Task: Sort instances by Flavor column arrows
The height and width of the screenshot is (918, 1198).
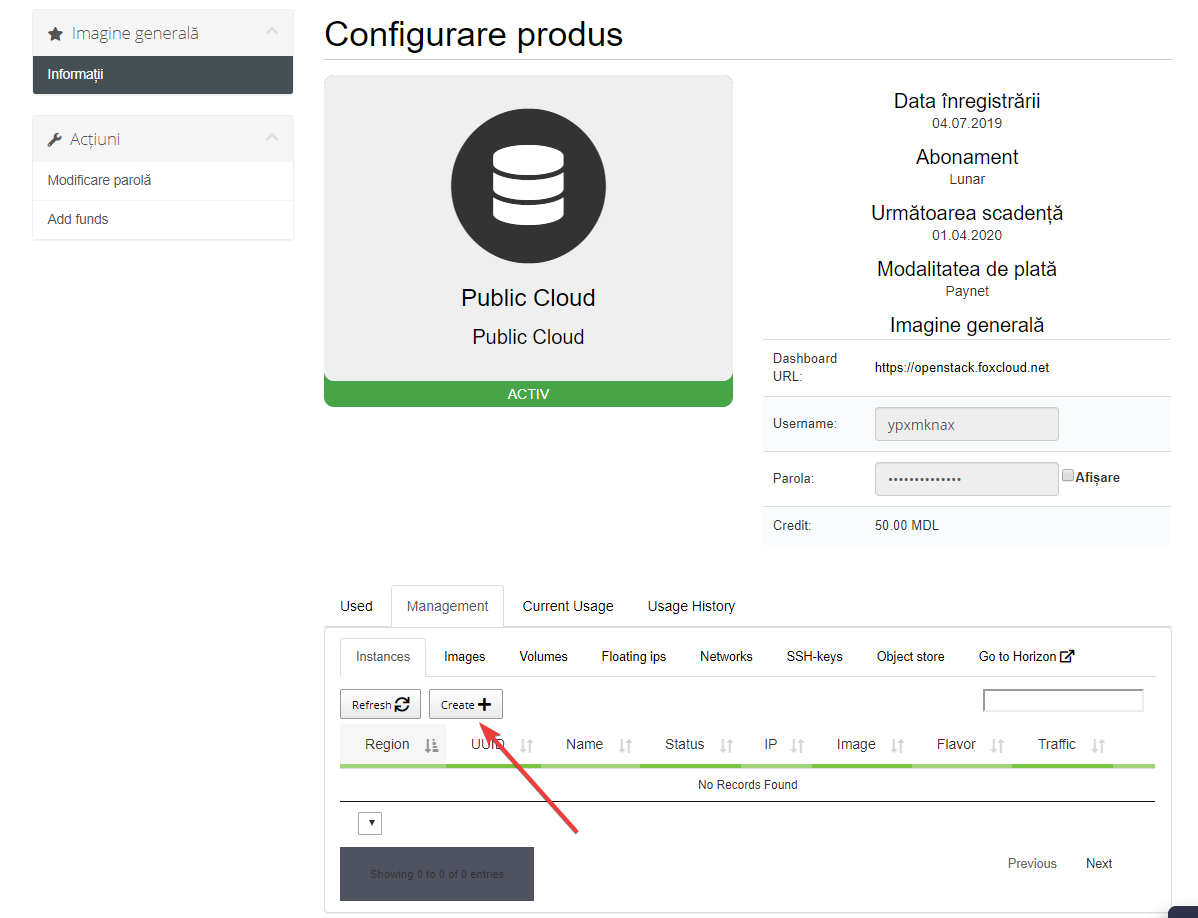Action: point(997,745)
